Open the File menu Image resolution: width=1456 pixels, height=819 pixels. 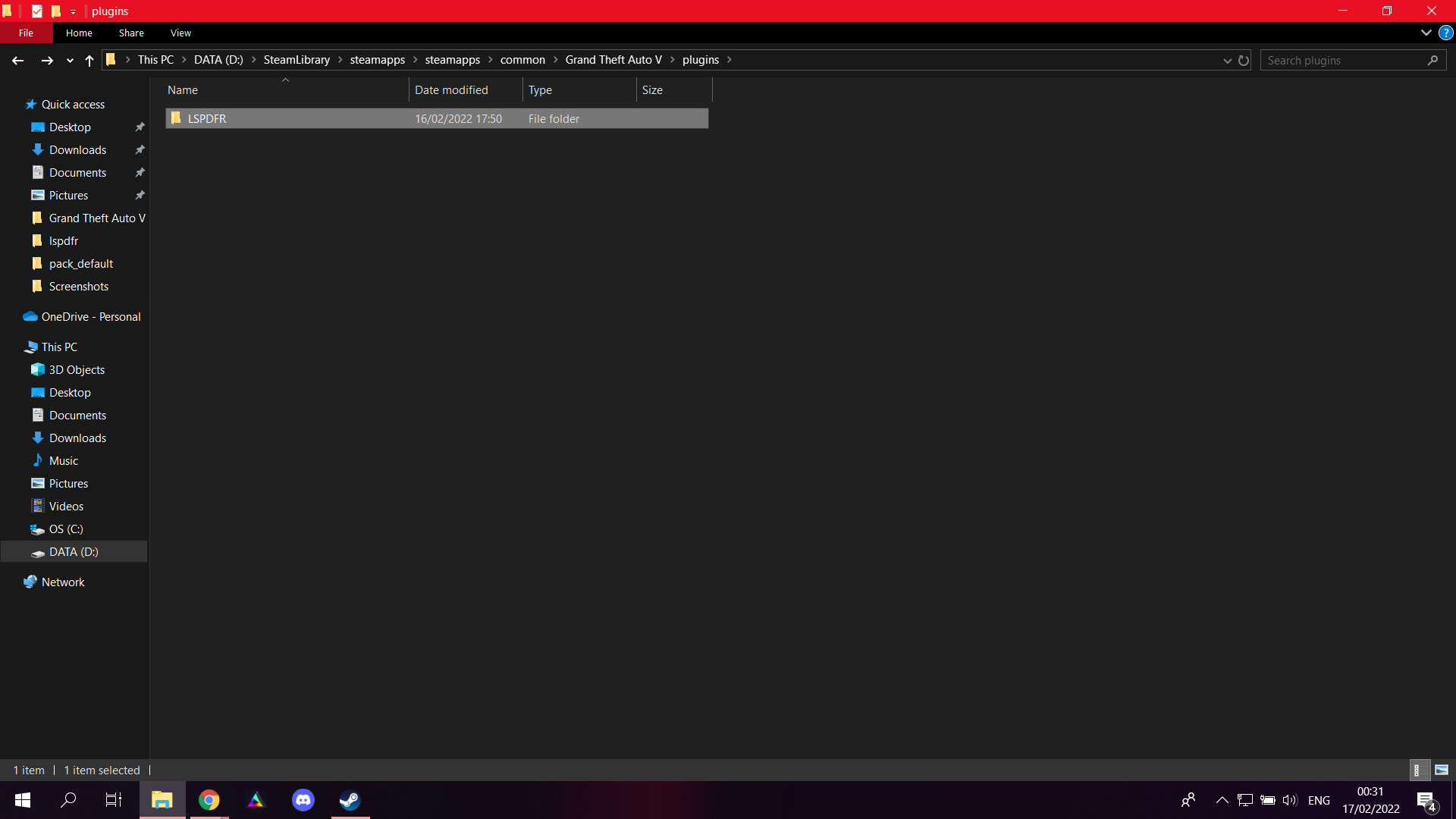[x=26, y=33]
